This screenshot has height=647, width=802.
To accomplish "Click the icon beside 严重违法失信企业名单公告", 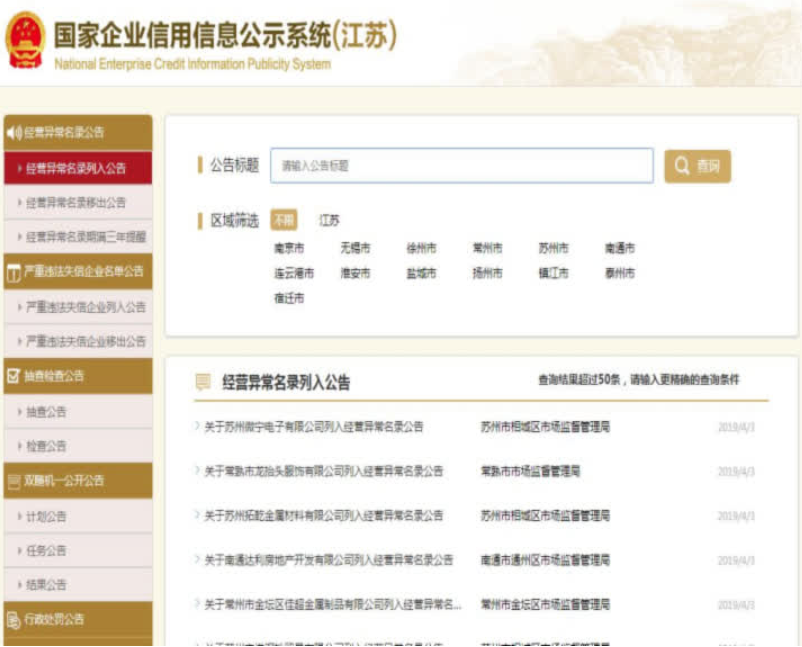I will tap(13, 271).
